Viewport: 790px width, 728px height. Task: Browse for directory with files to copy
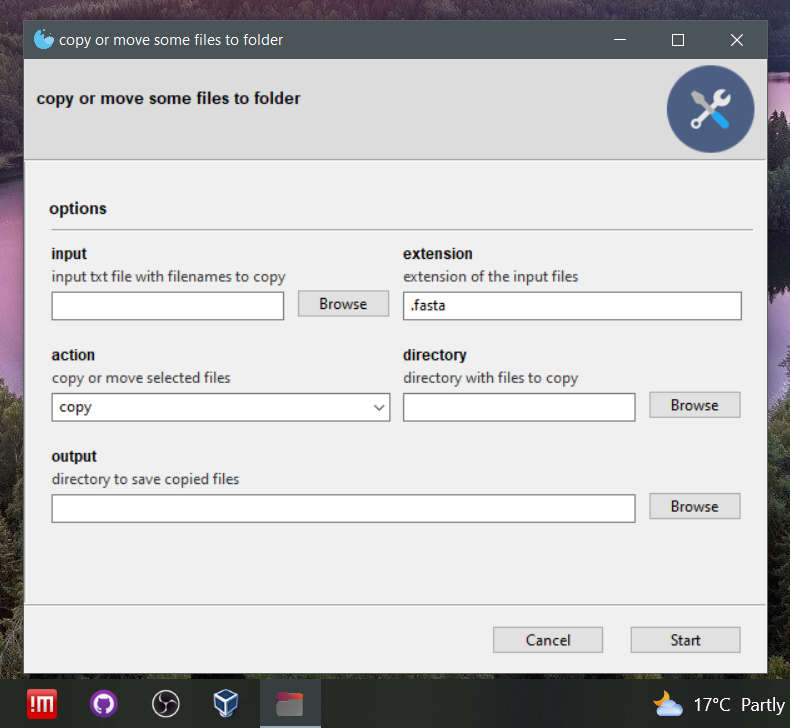click(x=694, y=405)
